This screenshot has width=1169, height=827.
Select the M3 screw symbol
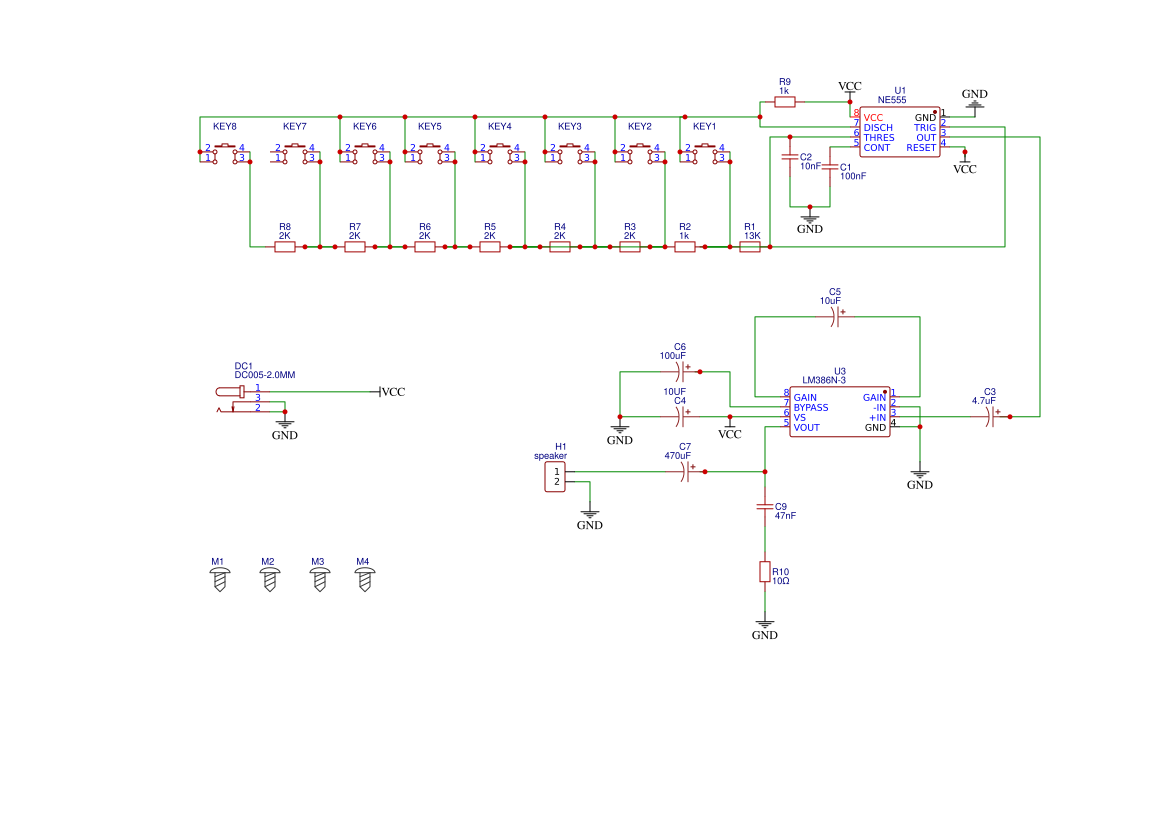coord(320,579)
